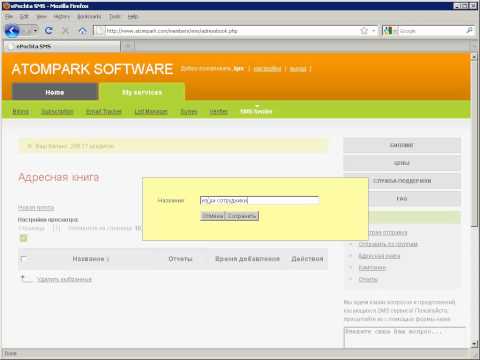The height and width of the screenshot is (360, 480).
Task: Select the ePochta SMS browser tab
Action: coord(62,46)
